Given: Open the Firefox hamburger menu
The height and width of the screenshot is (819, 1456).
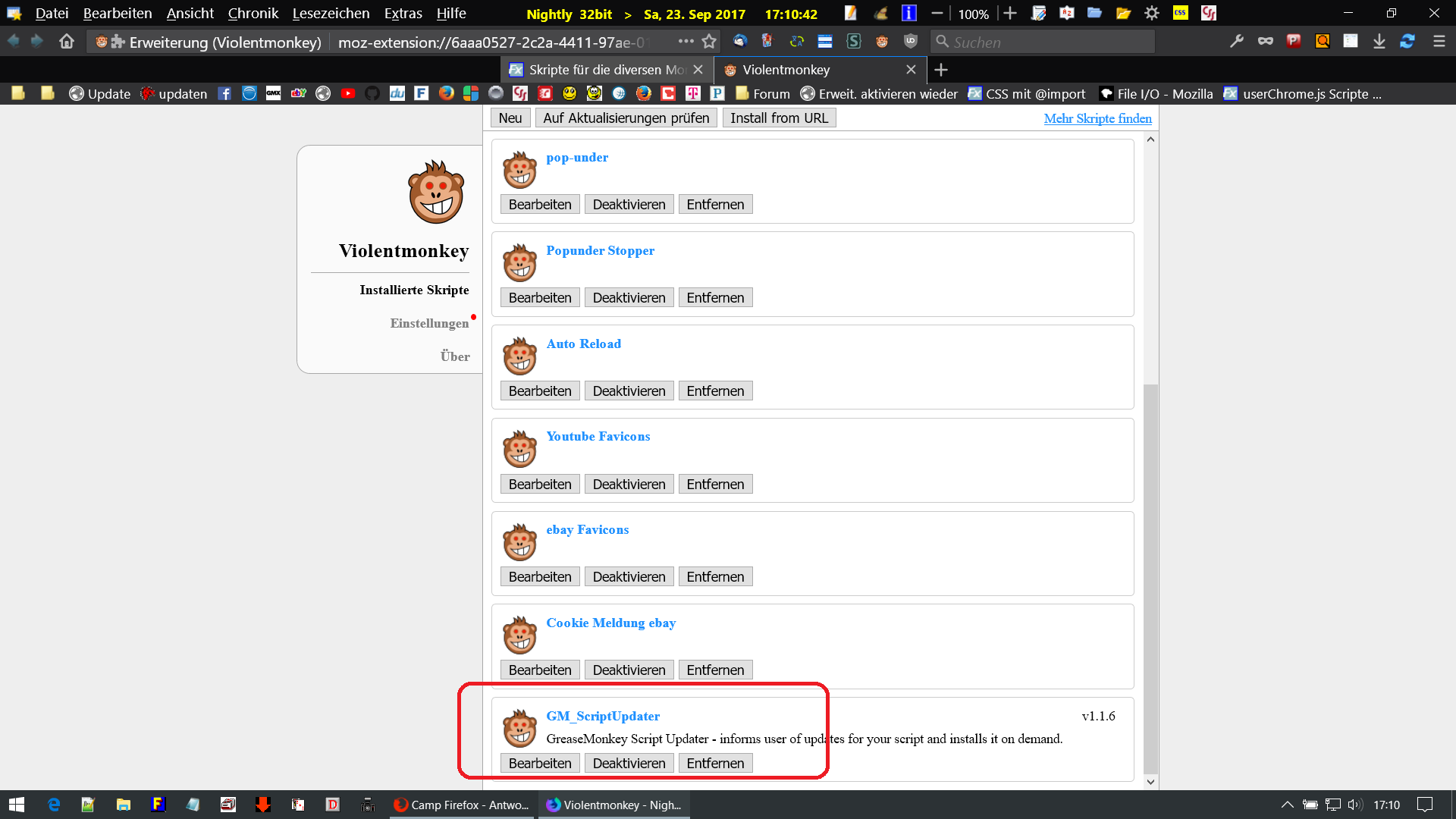Looking at the screenshot, I should click(x=1439, y=42).
